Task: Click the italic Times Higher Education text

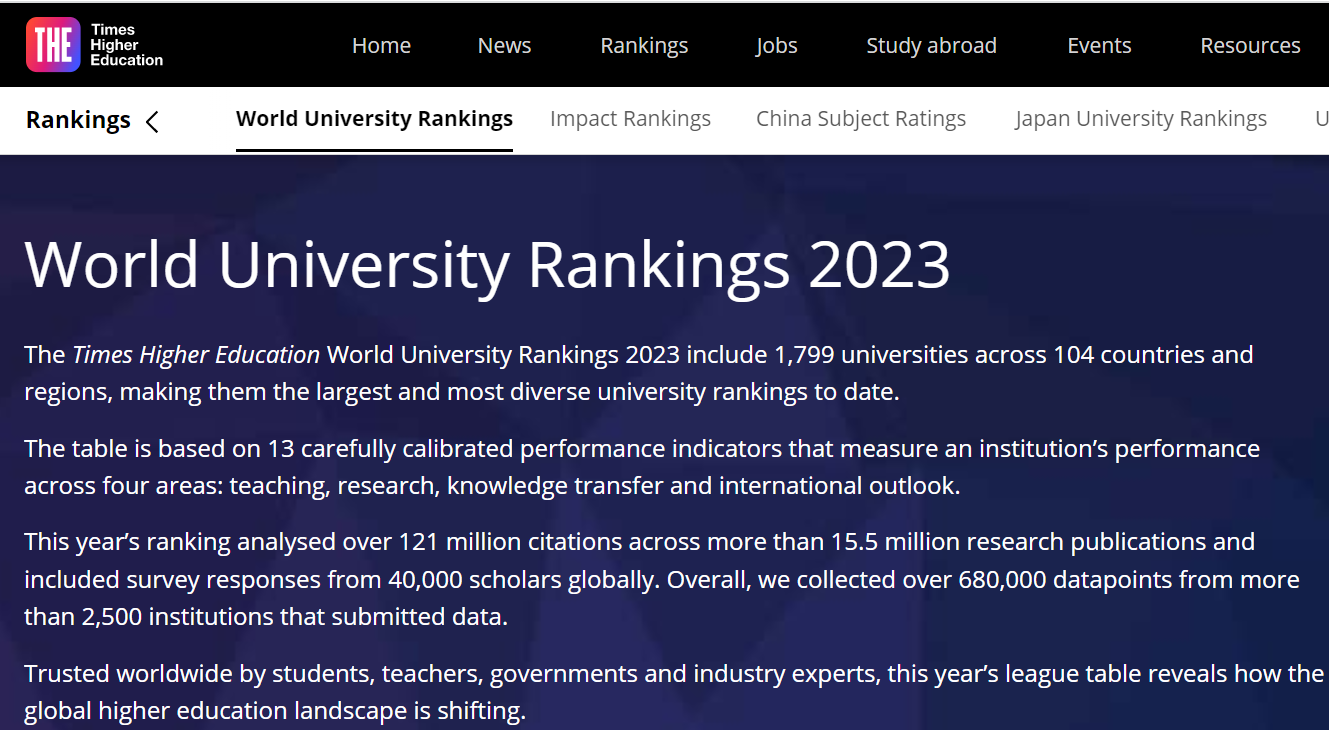Action: (196, 355)
